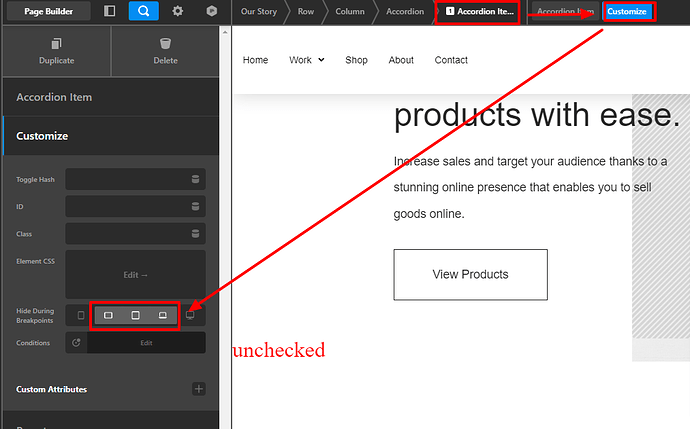Toggle hide on mobile phone breakpoint
This screenshot has height=429, width=690.
tap(81, 315)
